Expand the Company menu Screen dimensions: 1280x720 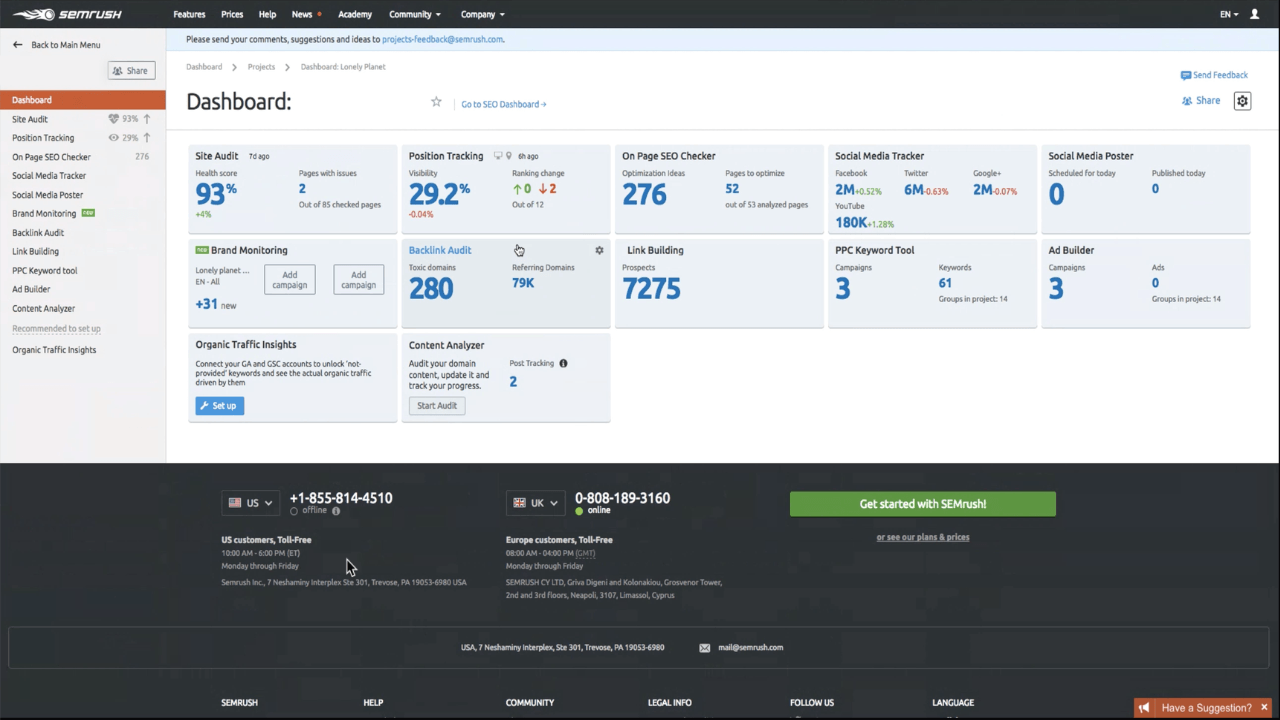483,15
